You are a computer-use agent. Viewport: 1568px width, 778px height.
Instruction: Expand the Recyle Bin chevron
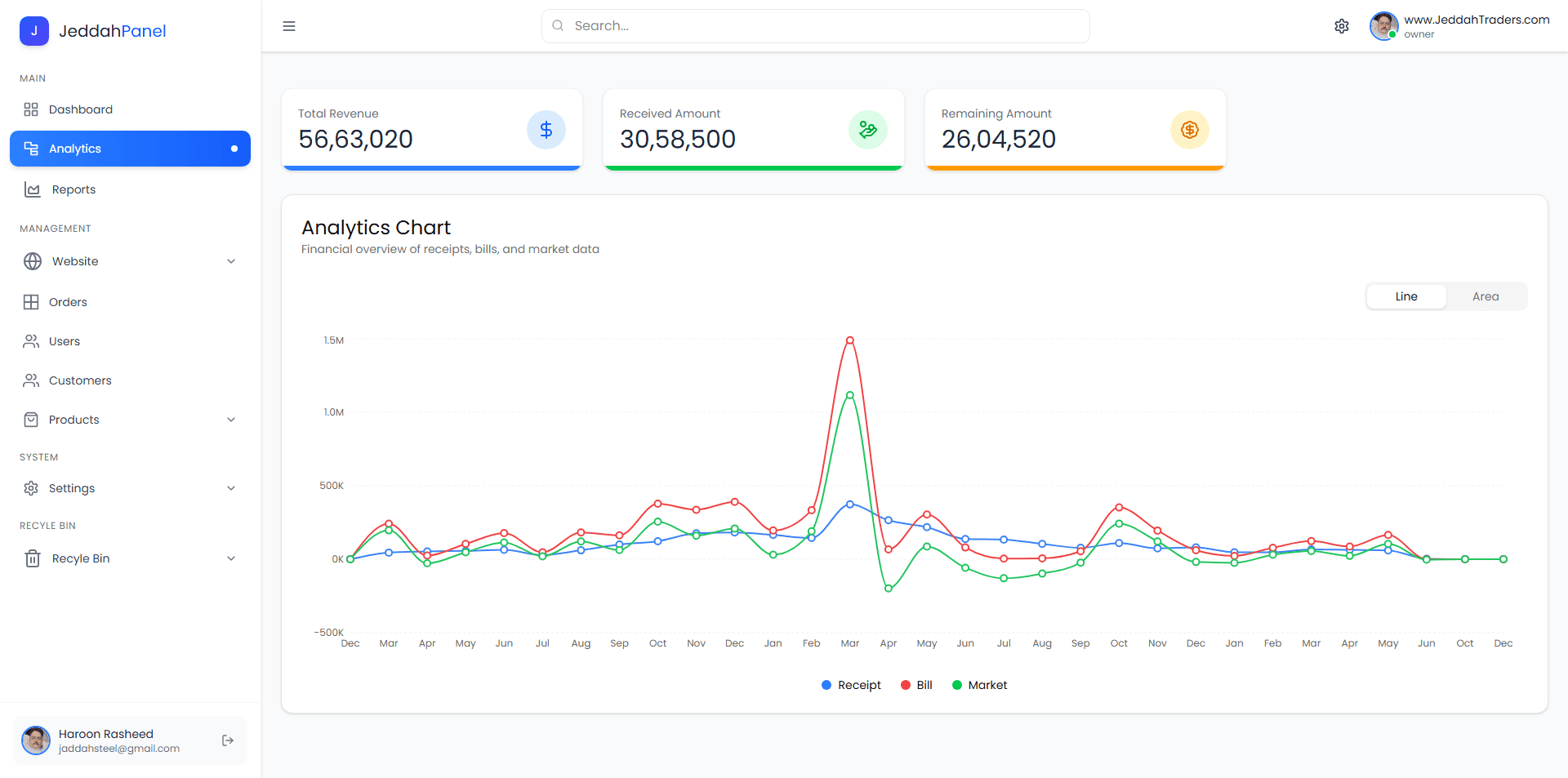(x=231, y=558)
